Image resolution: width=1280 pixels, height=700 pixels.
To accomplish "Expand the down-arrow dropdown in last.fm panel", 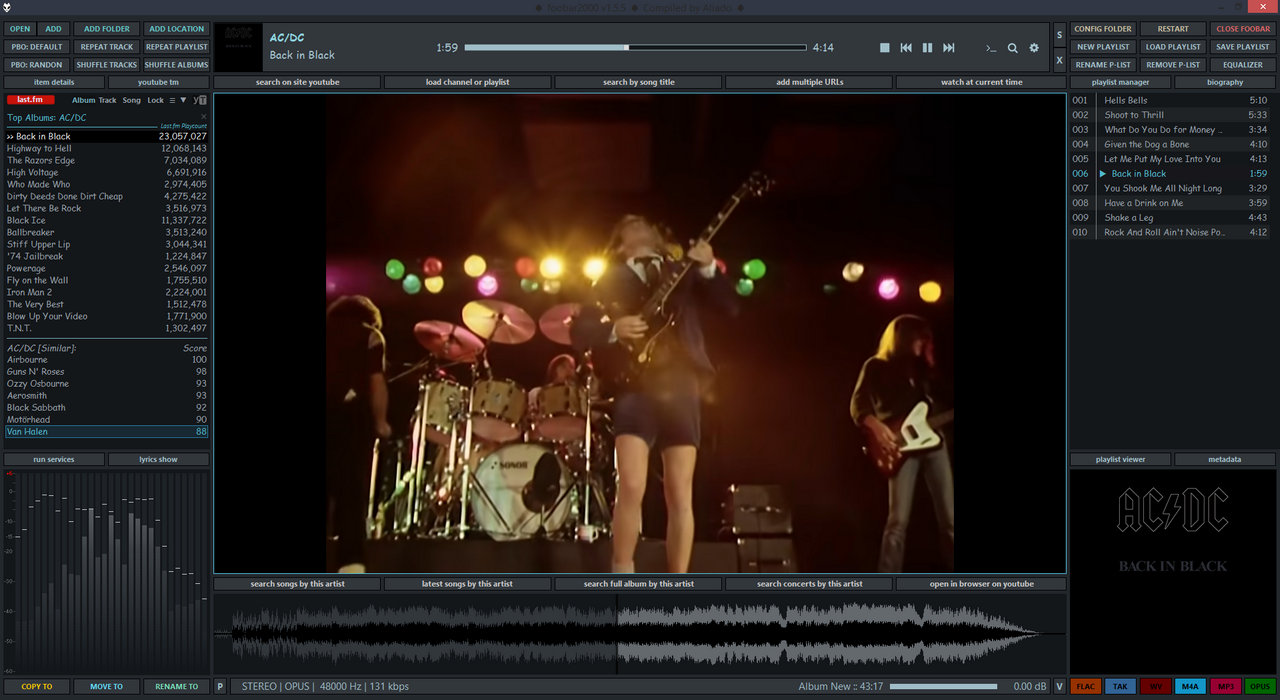I will (183, 100).
